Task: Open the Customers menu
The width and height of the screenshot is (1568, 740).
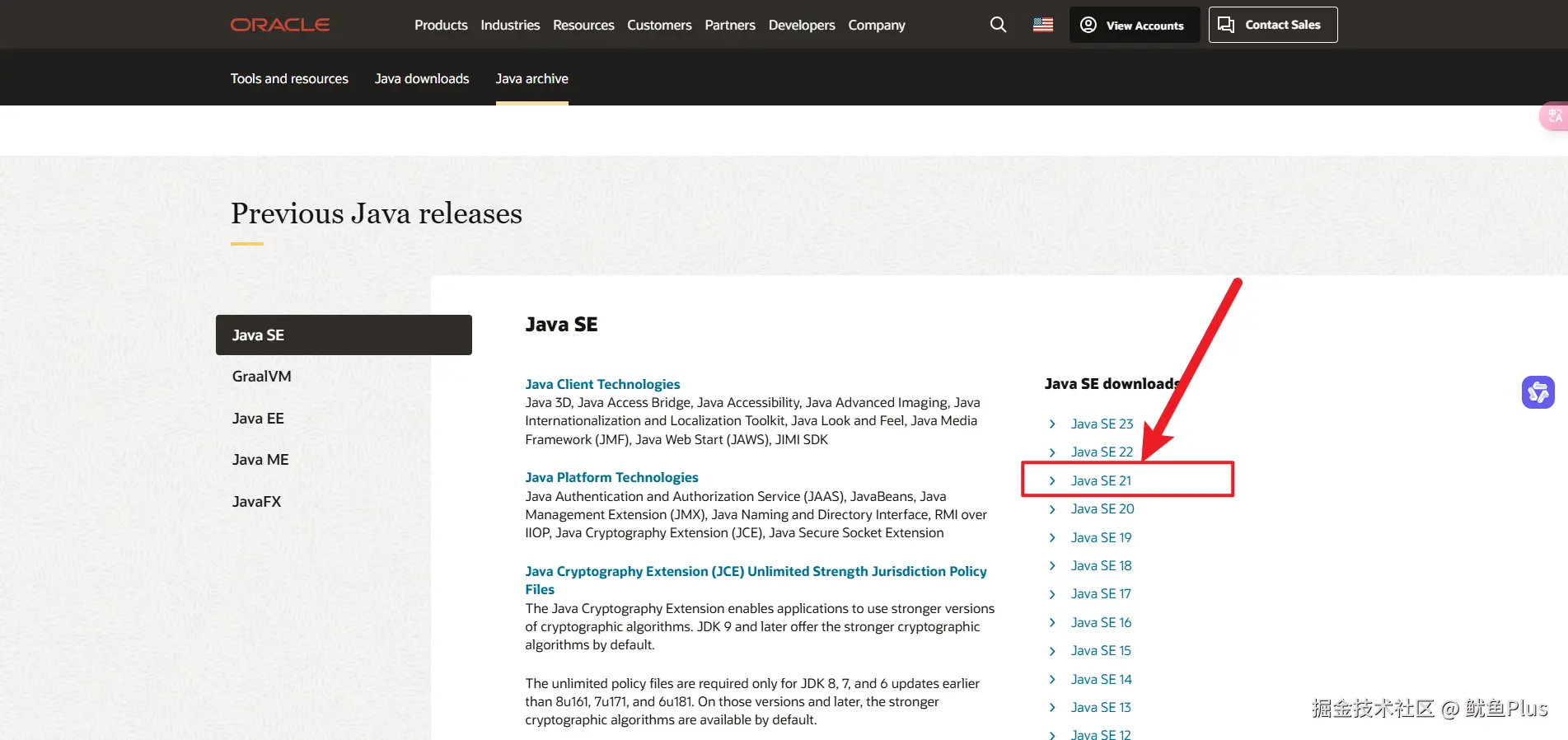Action: [659, 25]
